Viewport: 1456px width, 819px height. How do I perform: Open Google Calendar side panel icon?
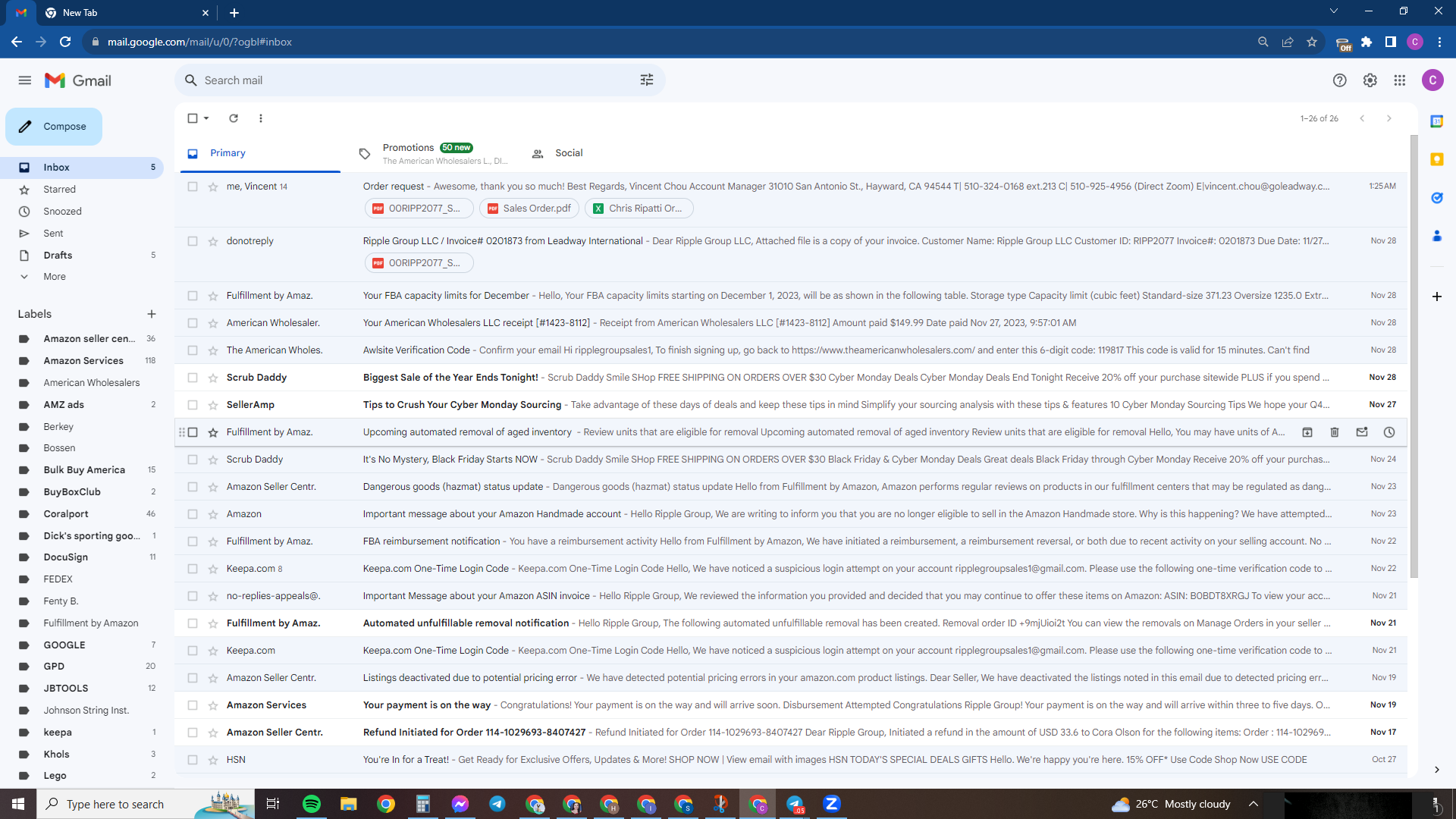pyautogui.click(x=1436, y=121)
